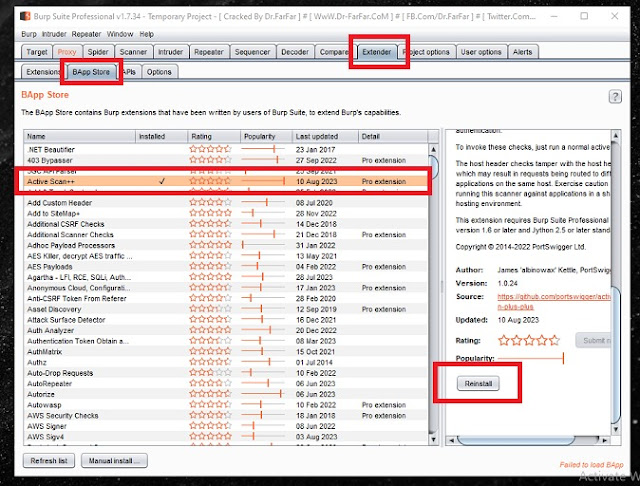Screen dimensions: 640x486
Task: Open the Window menu
Action: click(x=120, y=34)
